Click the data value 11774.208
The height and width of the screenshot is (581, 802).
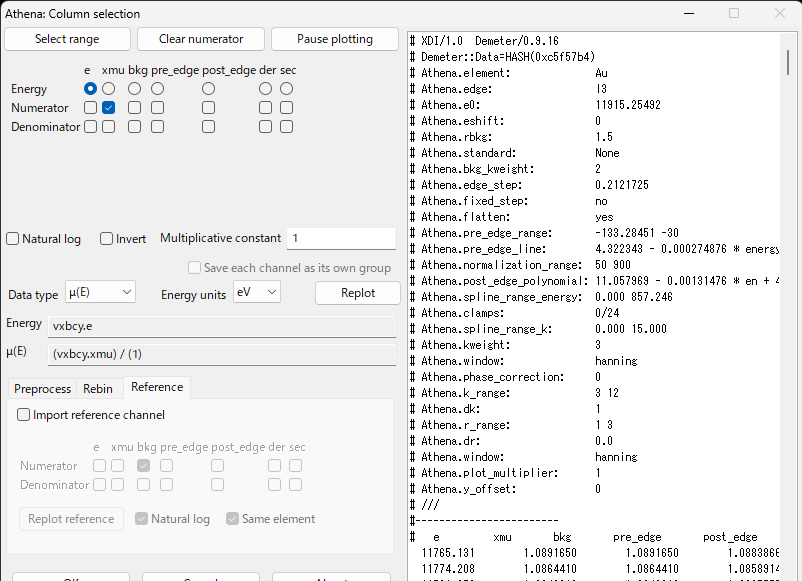tap(448, 569)
